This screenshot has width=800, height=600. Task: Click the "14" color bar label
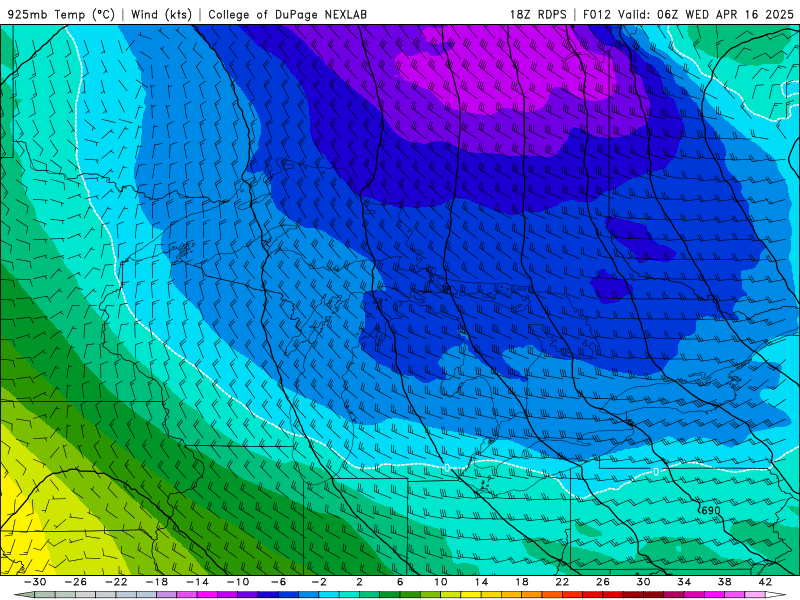pos(482,582)
